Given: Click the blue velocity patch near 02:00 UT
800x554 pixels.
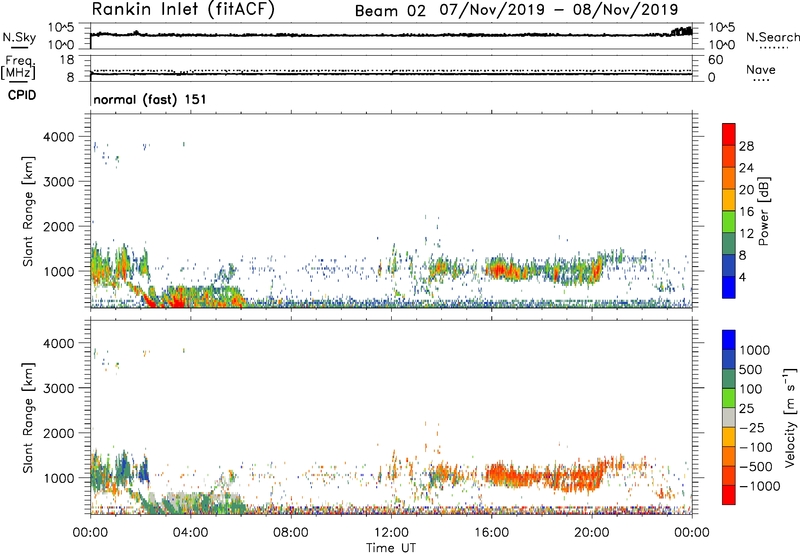Looking at the screenshot, I should [x=144, y=470].
